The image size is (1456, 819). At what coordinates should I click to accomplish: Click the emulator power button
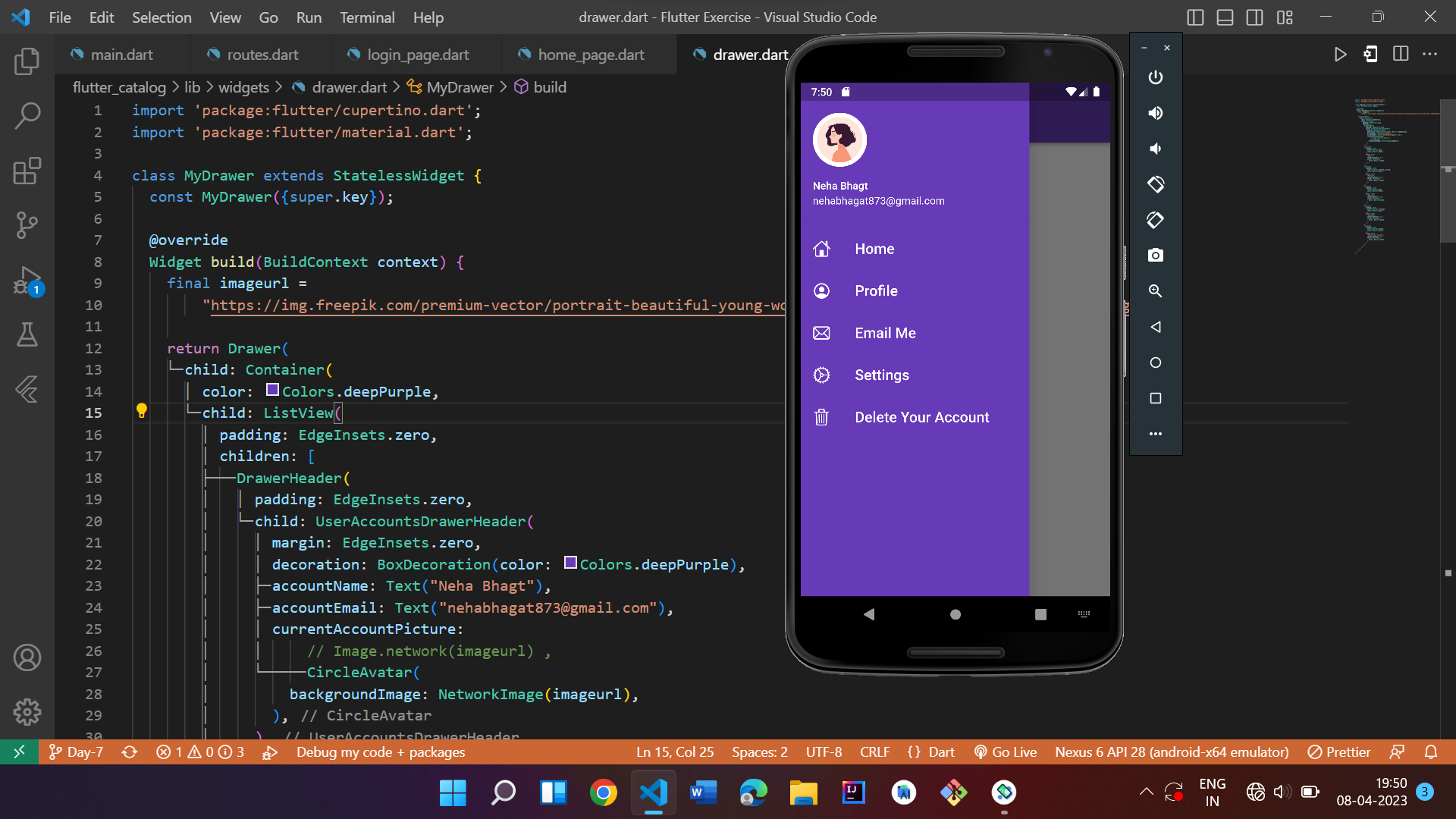click(x=1155, y=77)
